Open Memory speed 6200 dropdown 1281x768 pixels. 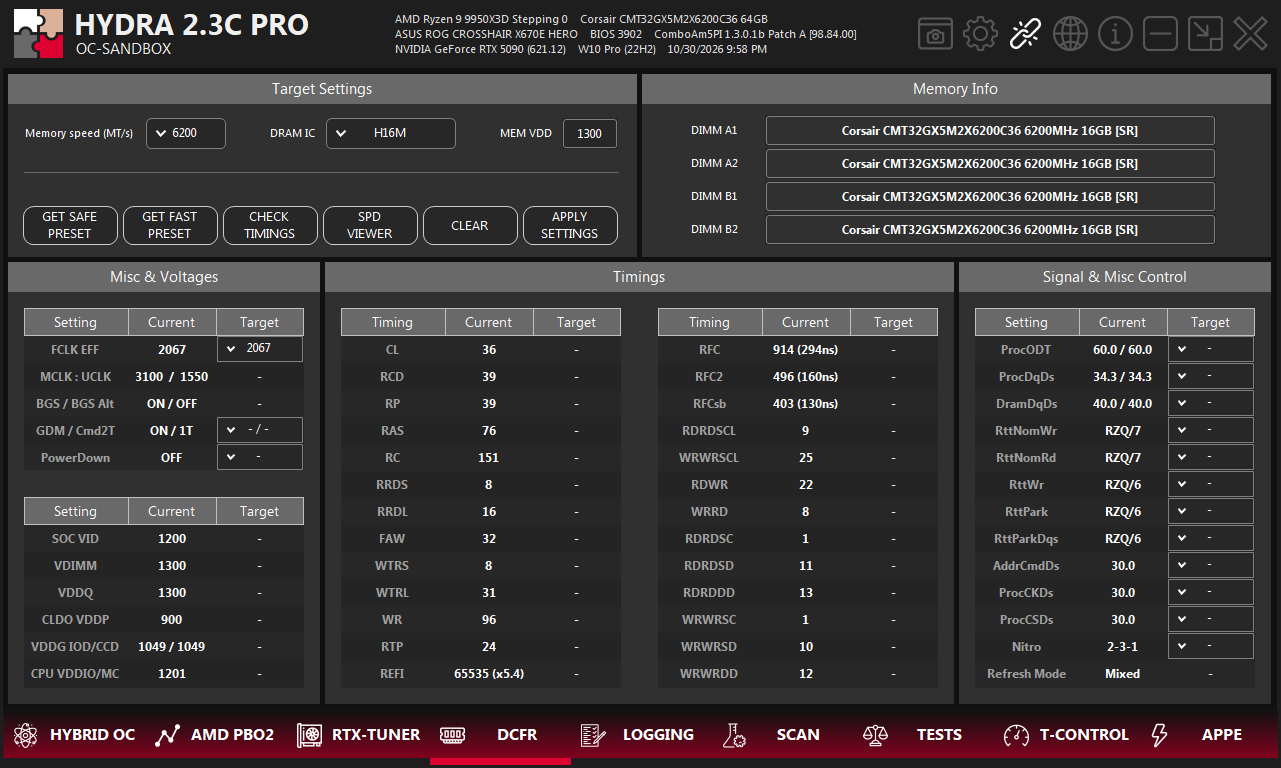point(186,133)
